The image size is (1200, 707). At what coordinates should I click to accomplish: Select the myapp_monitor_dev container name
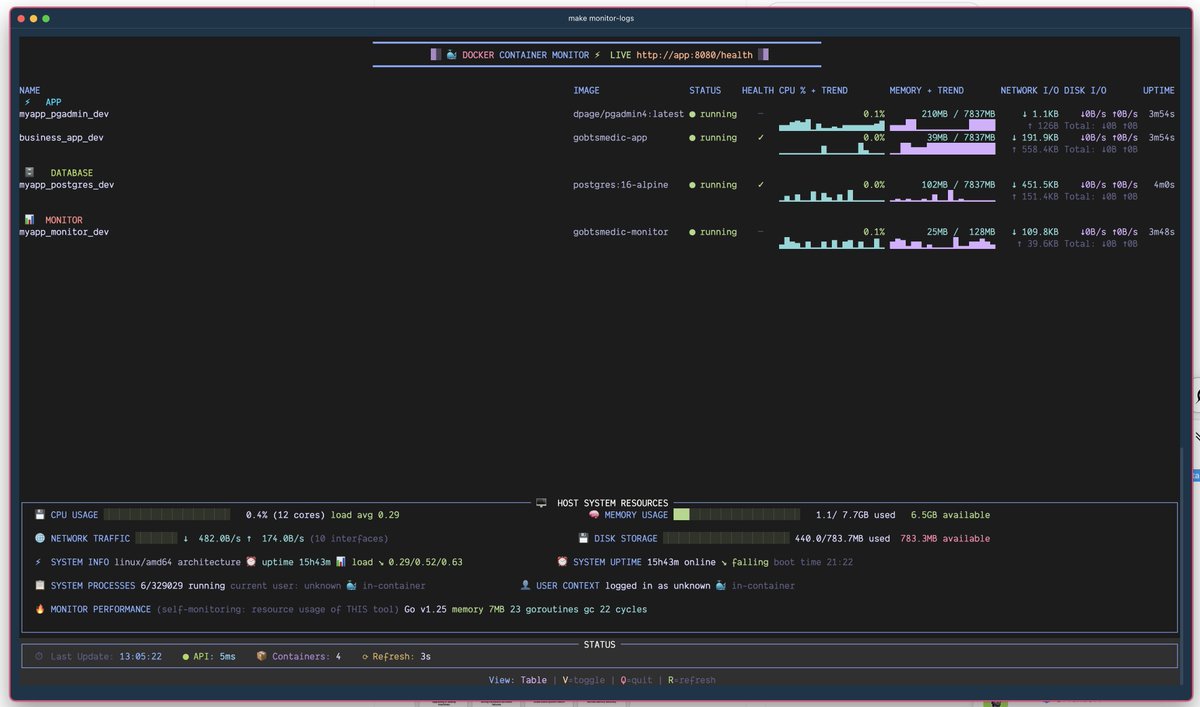(x=64, y=232)
